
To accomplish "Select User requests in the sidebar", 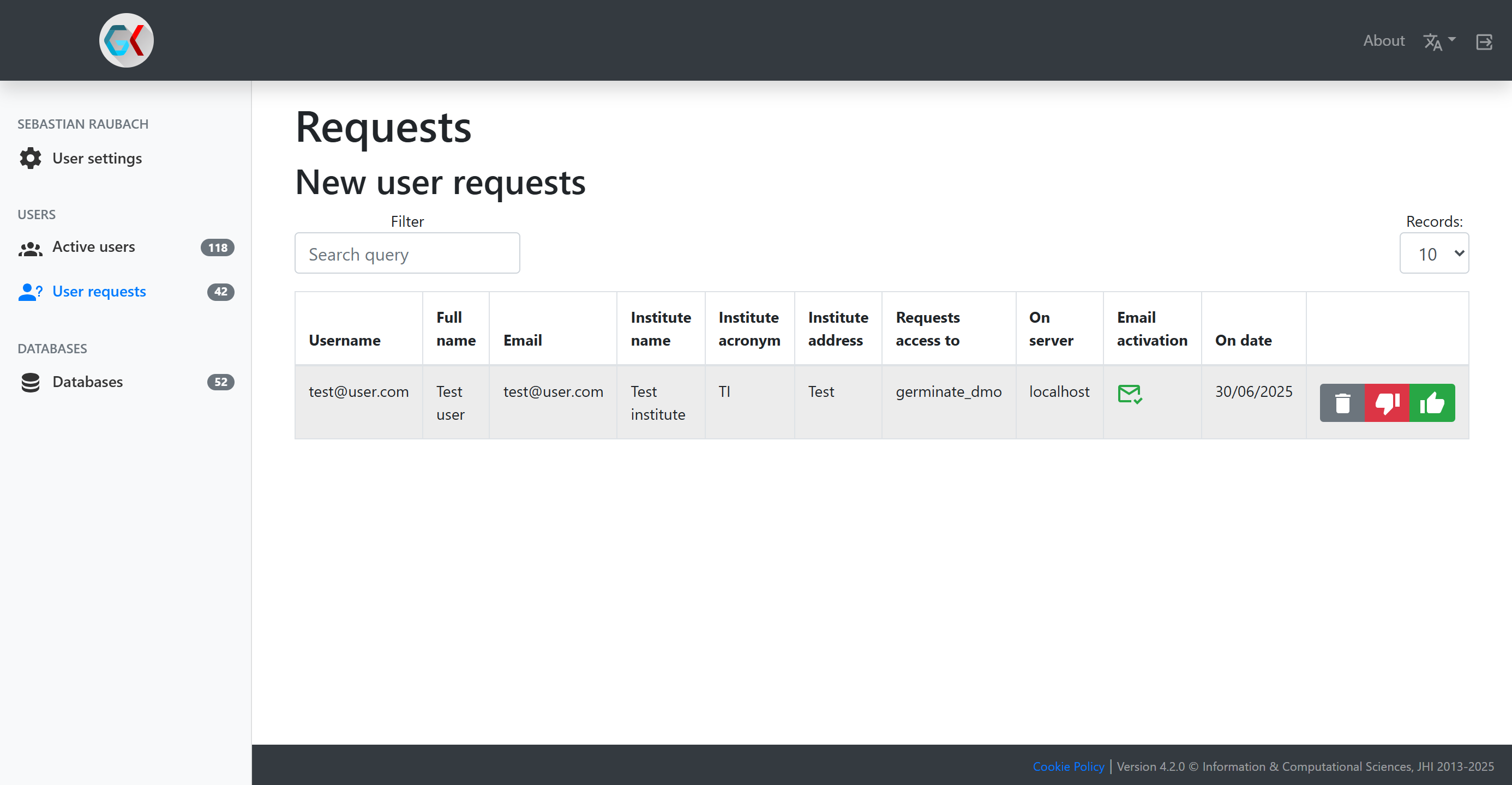I will point(99,292).
